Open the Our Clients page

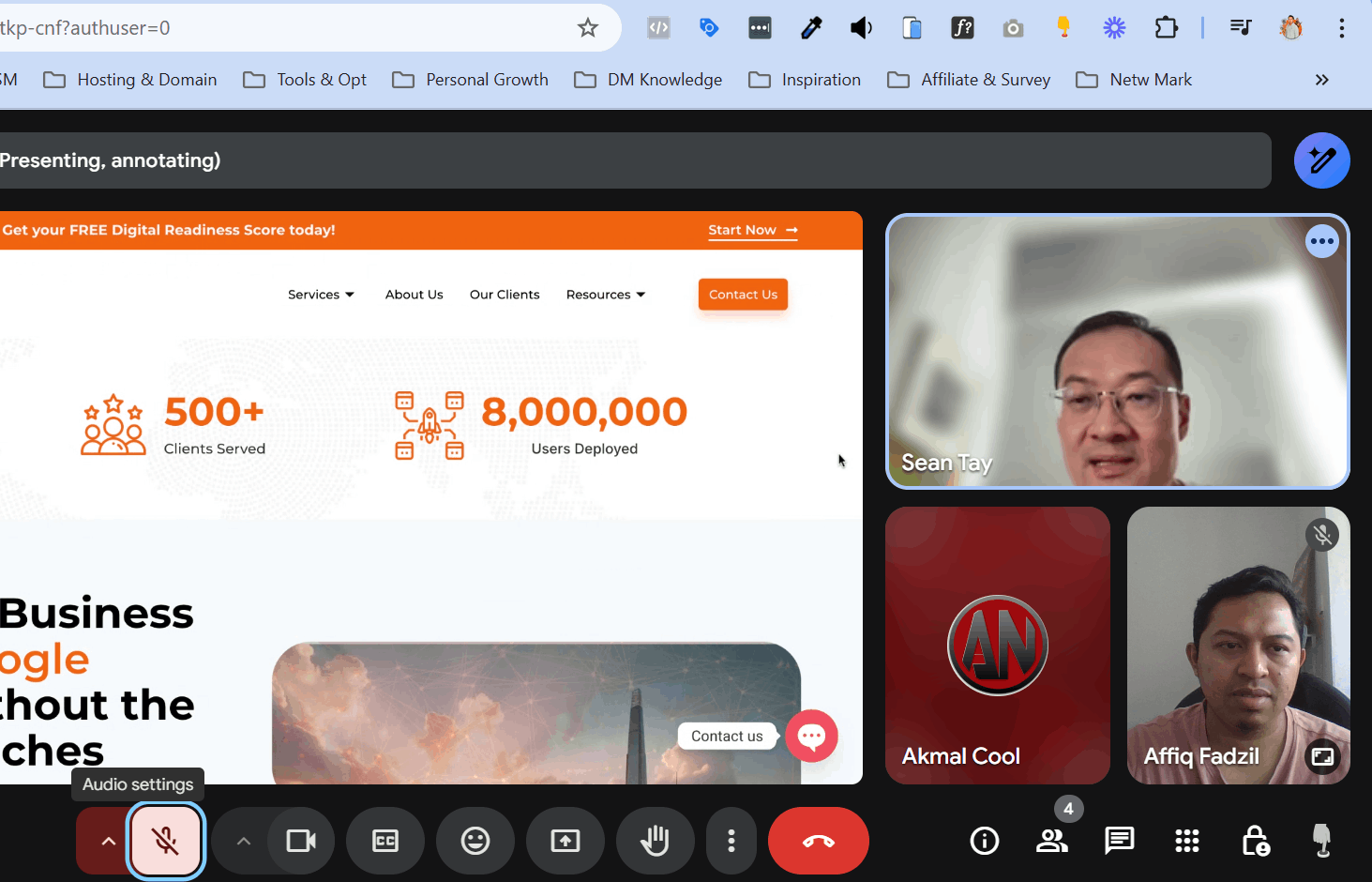[x=505, y=295]
